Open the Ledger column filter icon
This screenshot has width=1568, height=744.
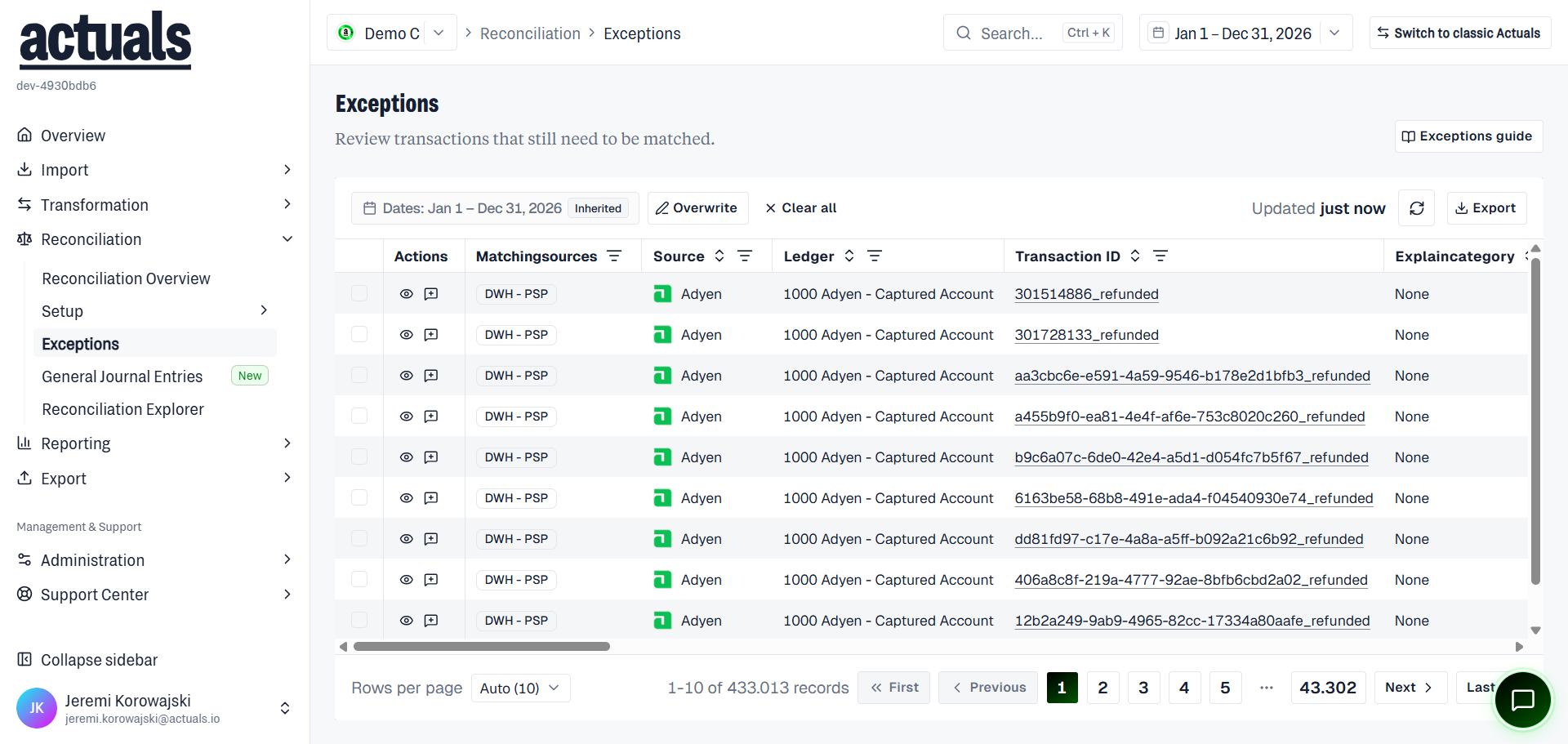[x=875, y=256]
